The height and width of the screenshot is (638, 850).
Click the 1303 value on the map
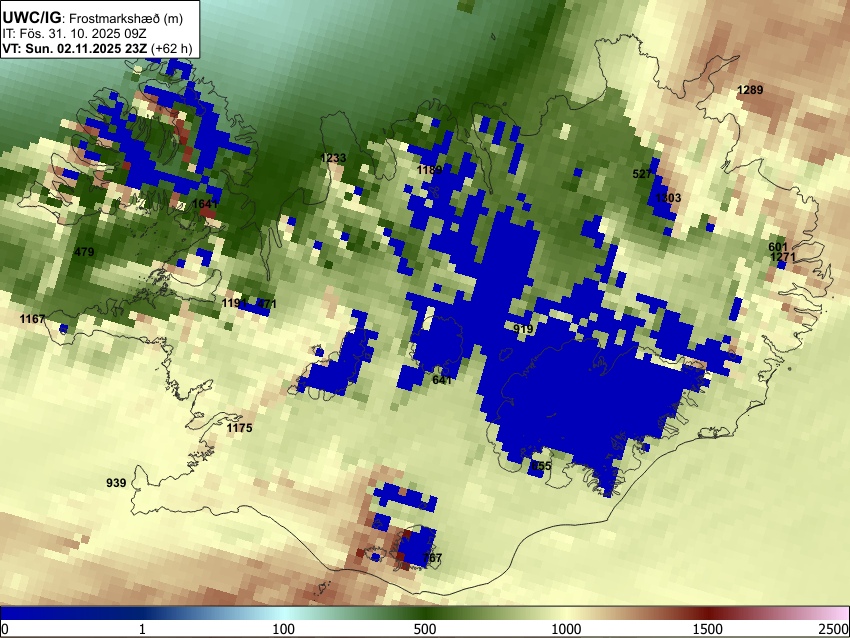tap(668, 198)
